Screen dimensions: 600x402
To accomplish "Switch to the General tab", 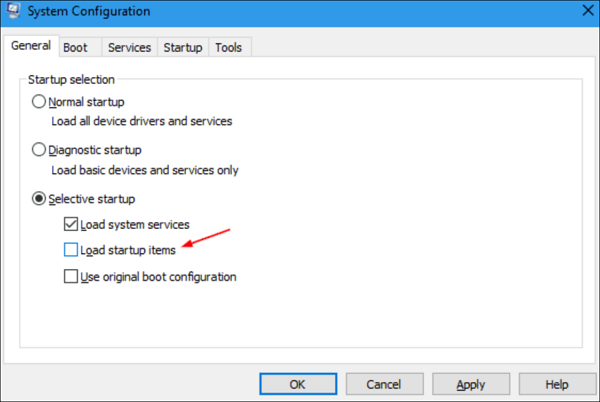I will pos(30,46).
